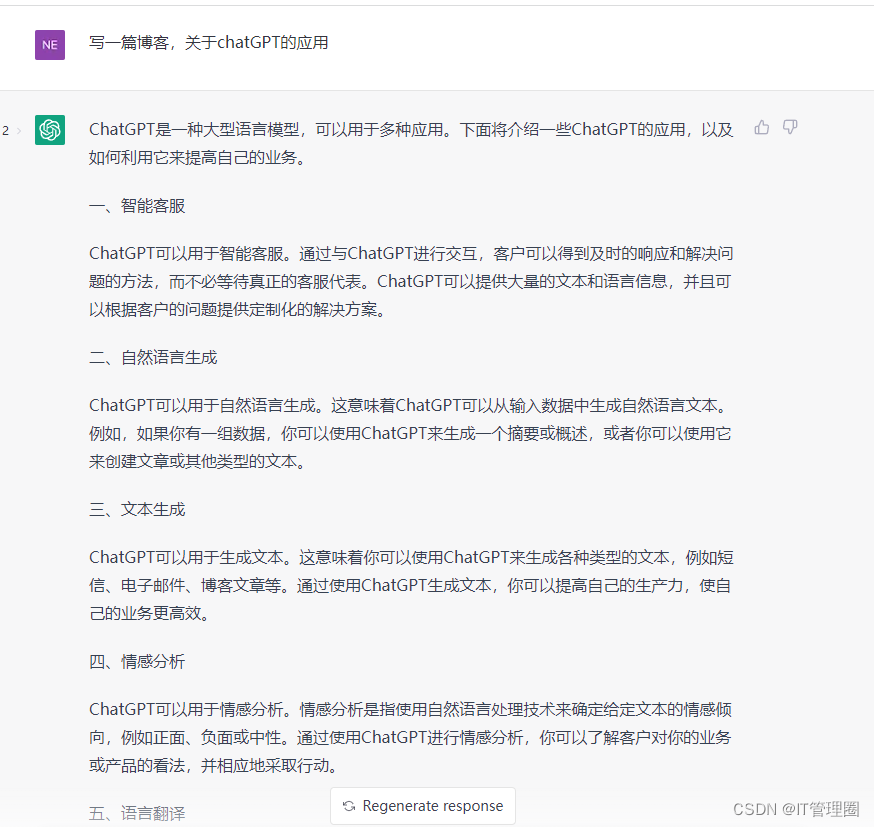Click the next-response chevron beside the 2
This screenshot has width=874, height=827.
click(19, 131)
